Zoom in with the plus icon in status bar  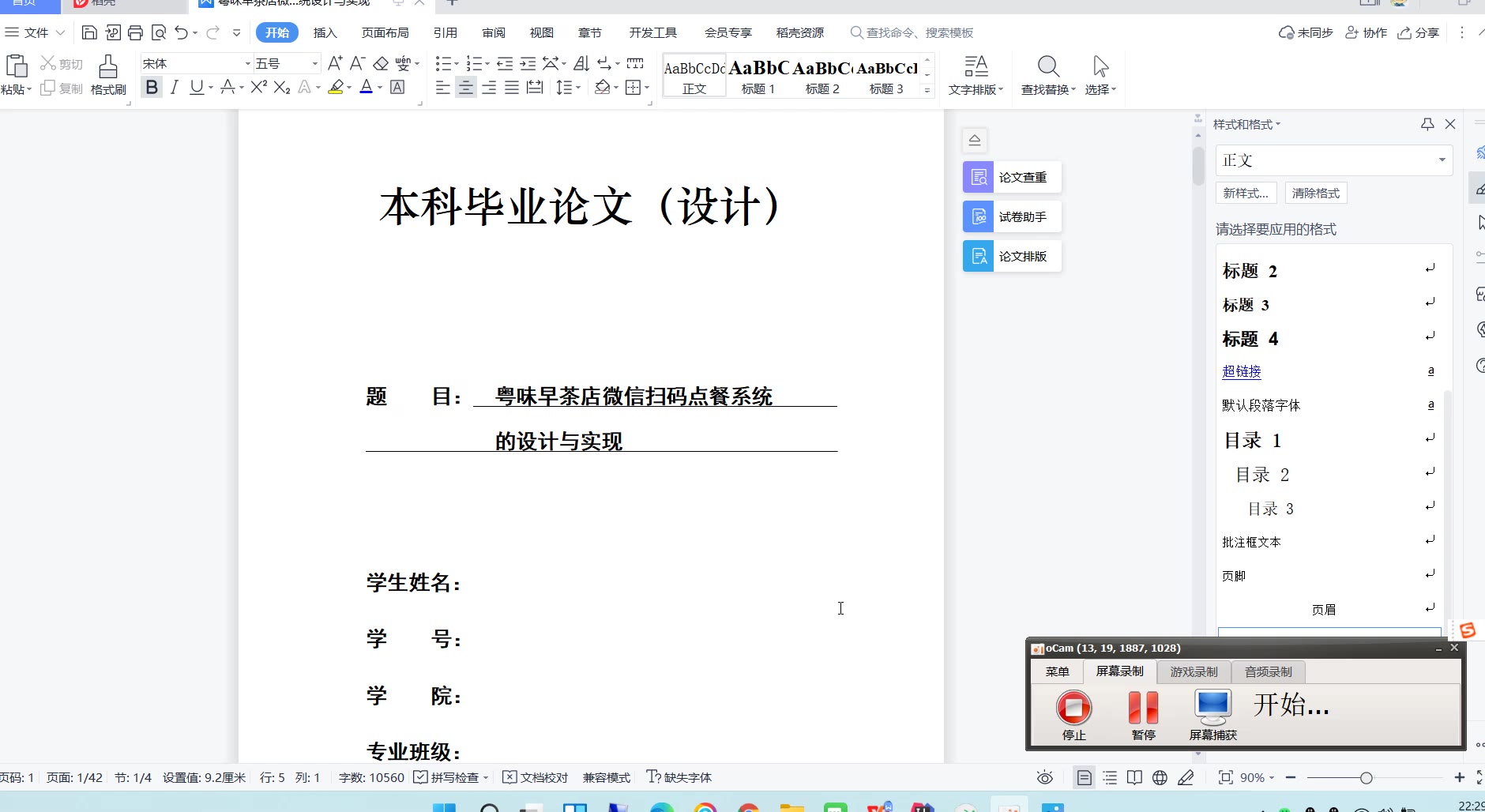(1459, 777)
